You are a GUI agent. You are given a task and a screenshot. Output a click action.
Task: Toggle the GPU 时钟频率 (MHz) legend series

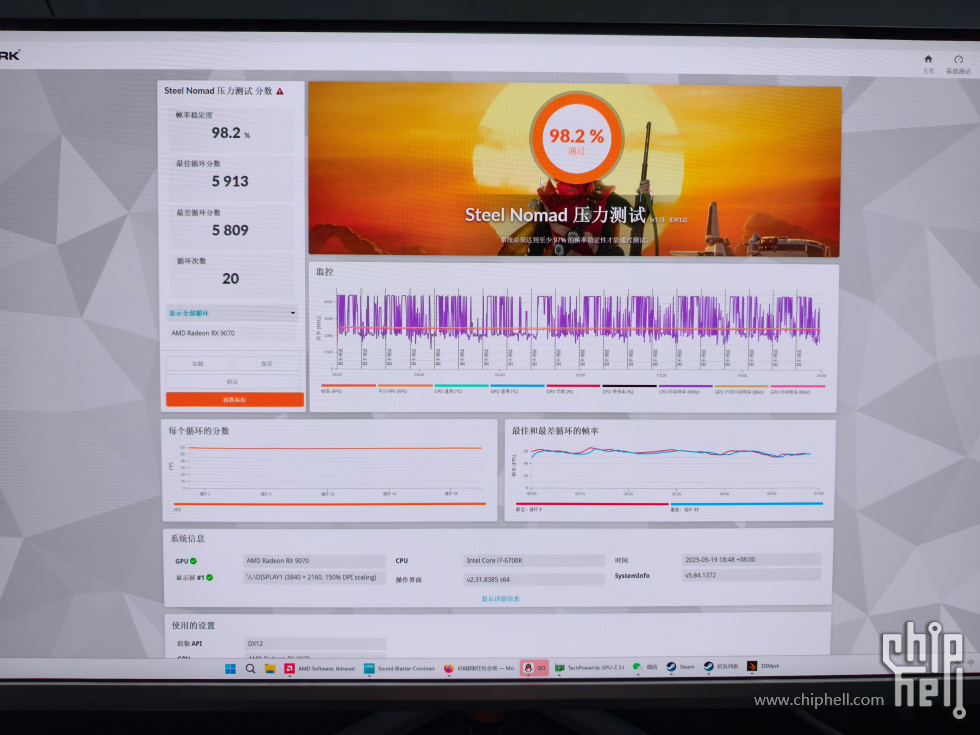click(x=798, y=389)
